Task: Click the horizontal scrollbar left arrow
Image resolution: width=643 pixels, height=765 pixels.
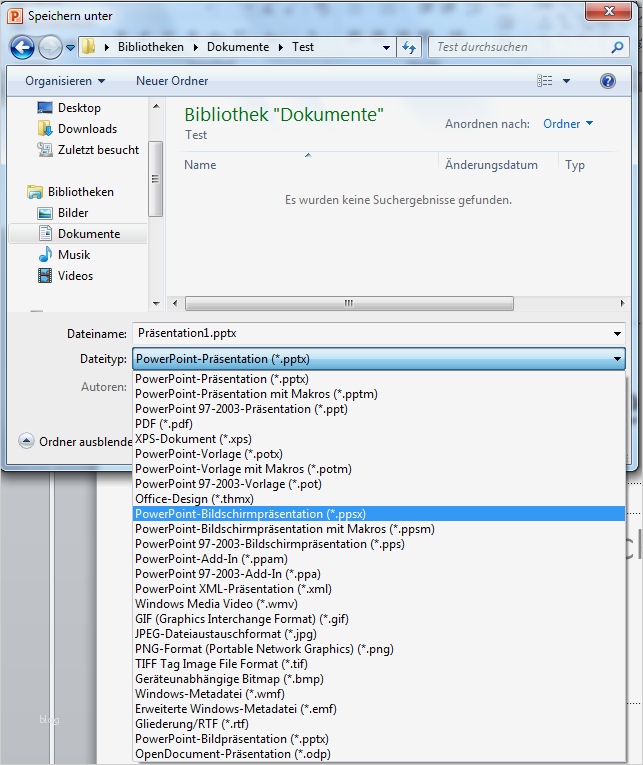Action: 175,303
